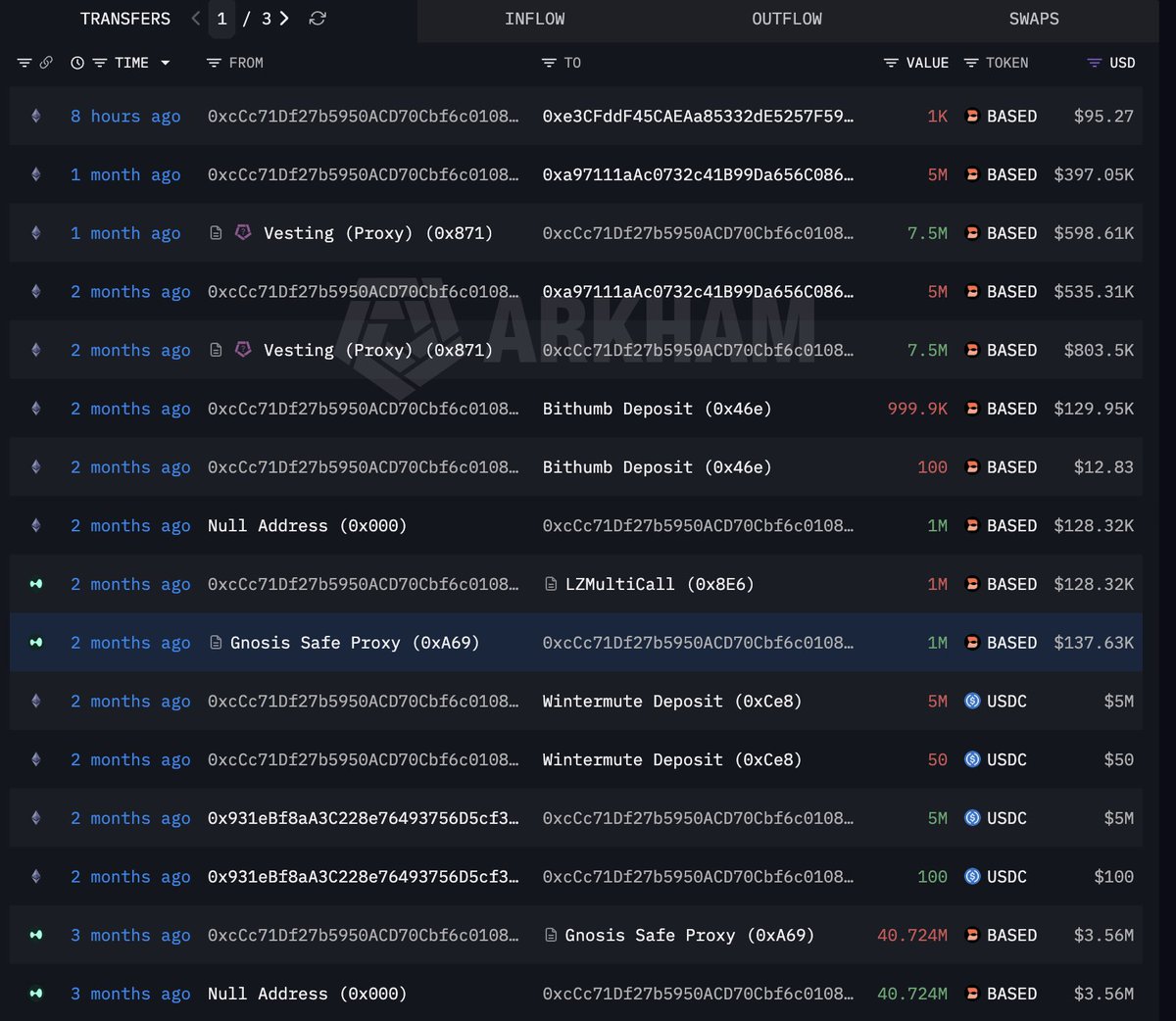Viewport: 1176px width, 1021px height.
Task: Switch to the TRANSFERS tab
Action: [x=125, y=19]
